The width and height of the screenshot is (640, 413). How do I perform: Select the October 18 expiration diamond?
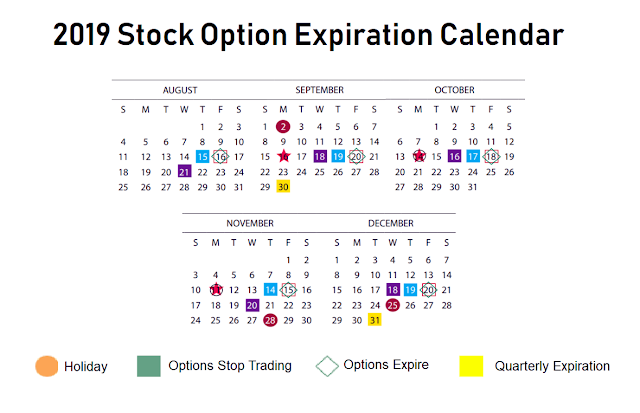pos(491,156)
